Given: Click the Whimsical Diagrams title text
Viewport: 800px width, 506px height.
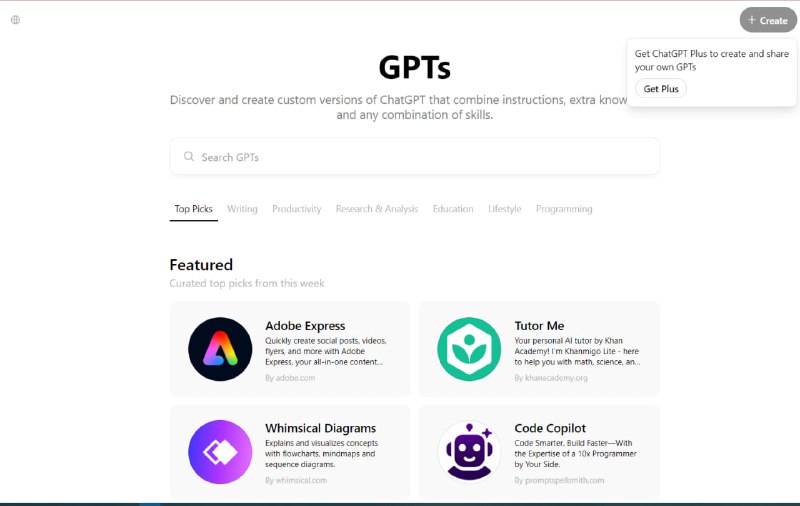Looking at the screenshot, I should pyautogui.click(x=320, y=429).
